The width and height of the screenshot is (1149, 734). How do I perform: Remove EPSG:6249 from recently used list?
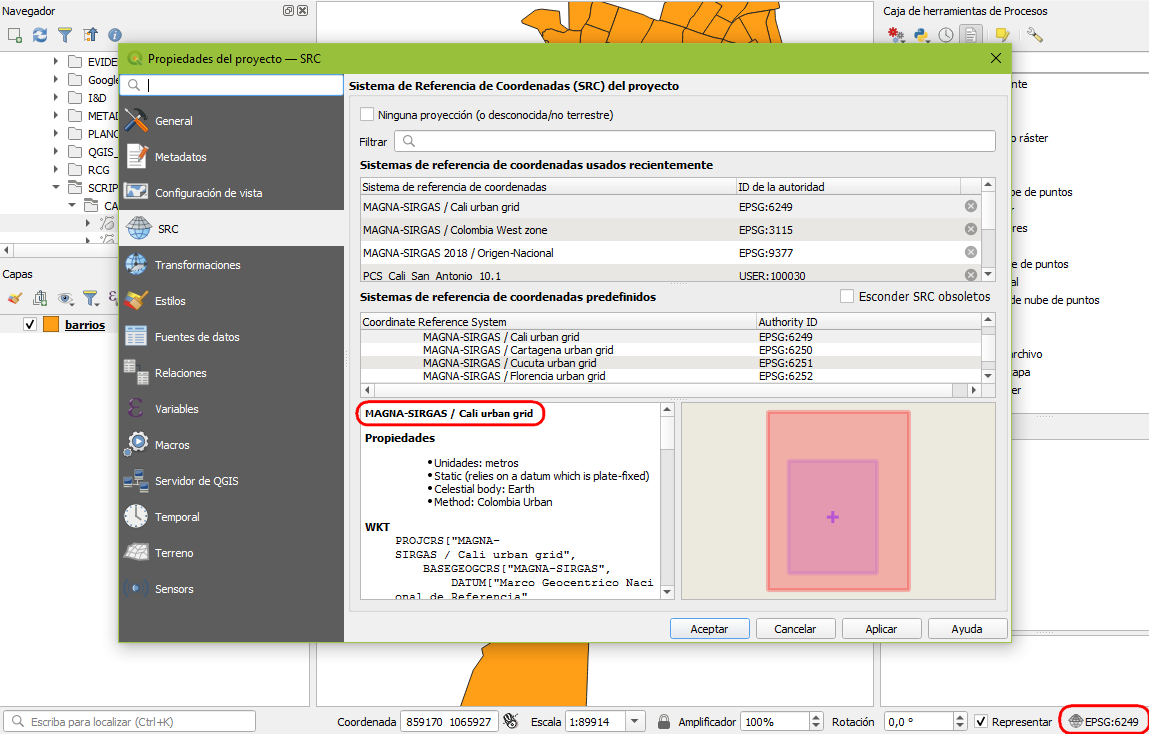971,207
